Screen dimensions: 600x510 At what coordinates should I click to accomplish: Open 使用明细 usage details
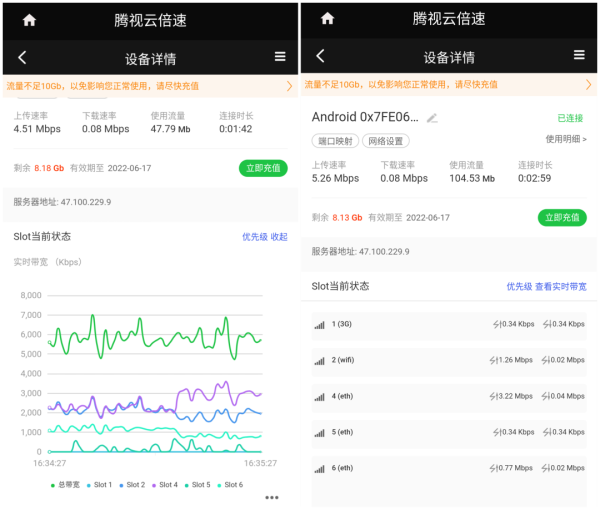(566, 139)
